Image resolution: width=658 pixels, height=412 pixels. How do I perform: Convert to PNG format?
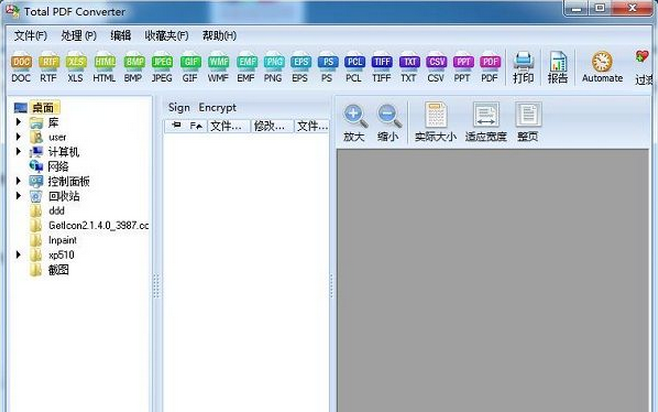tap(273, 69)
